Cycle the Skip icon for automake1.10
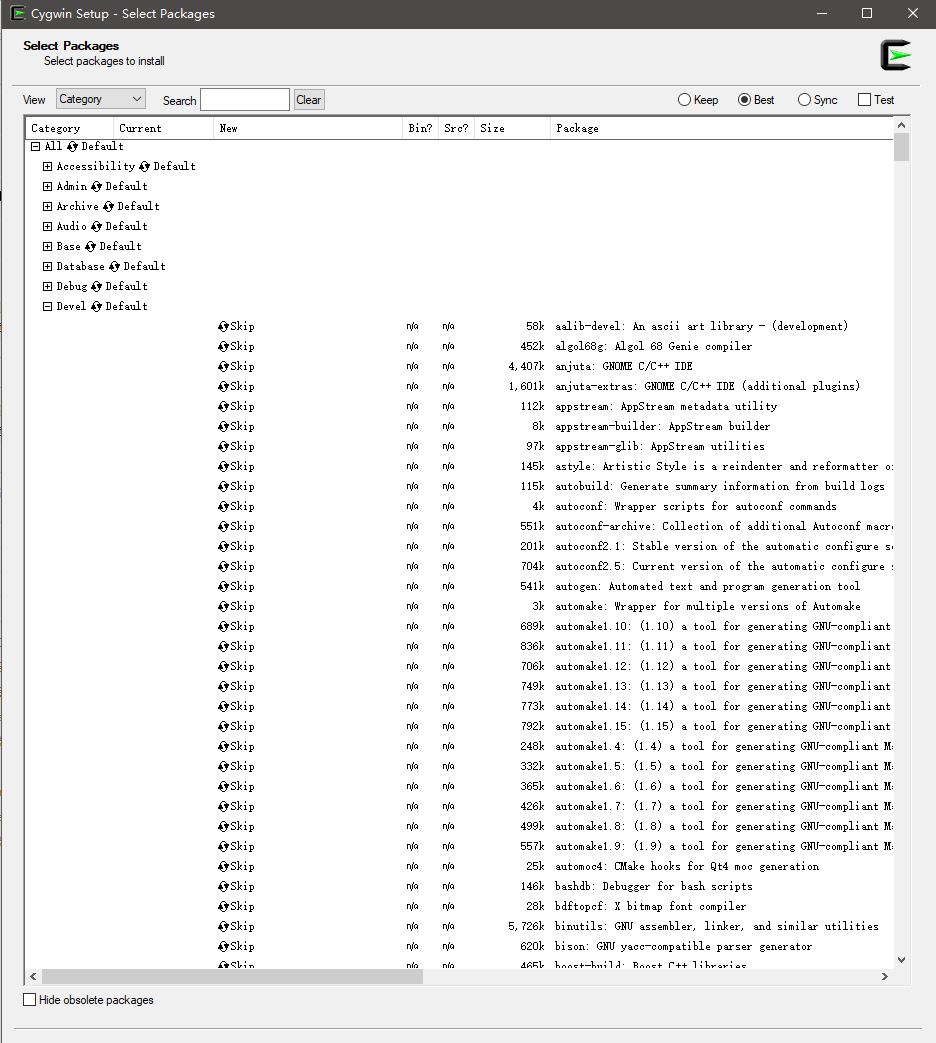936x1043 pixels. click(x=224, y=626)
